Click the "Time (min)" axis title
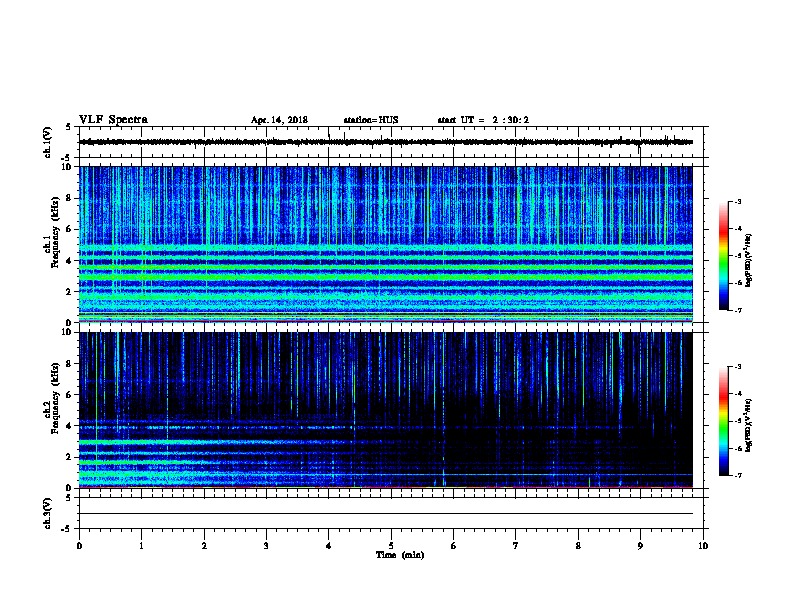This screenshot has height=612, width=792. [x=400, y=555]
